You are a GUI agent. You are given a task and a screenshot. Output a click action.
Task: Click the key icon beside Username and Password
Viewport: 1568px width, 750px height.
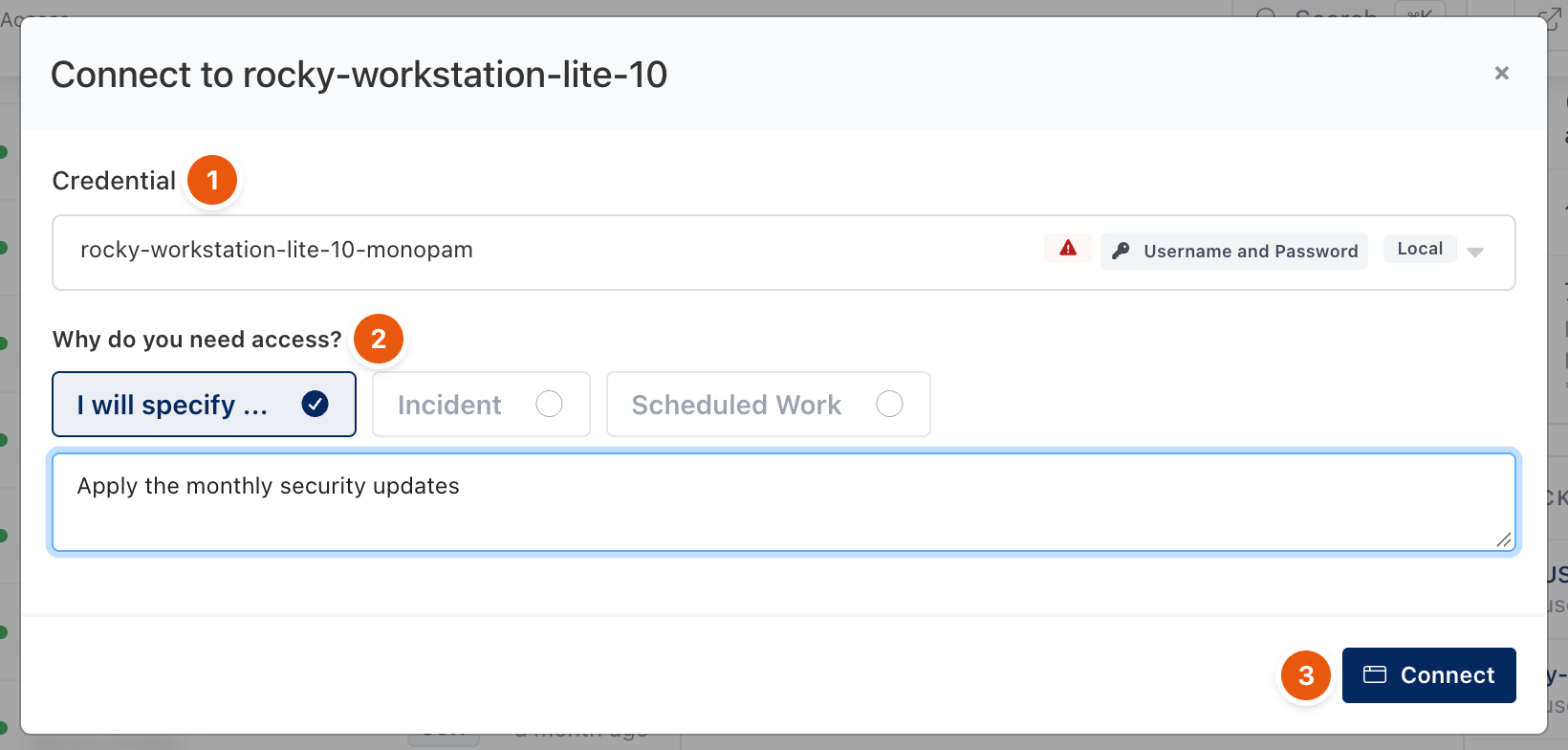(x=1122, y=251)
